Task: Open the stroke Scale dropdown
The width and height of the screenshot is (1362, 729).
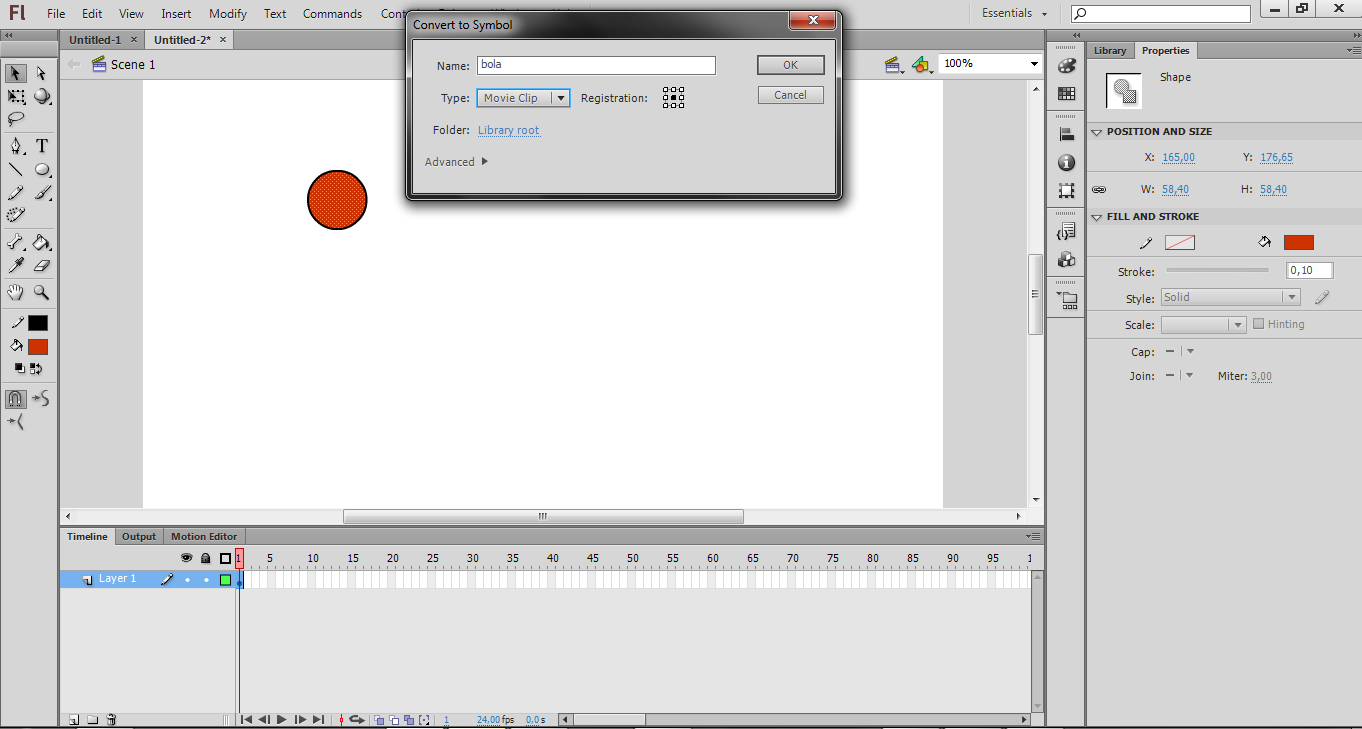Action: pyautogui.click(x=1203, y=324)
